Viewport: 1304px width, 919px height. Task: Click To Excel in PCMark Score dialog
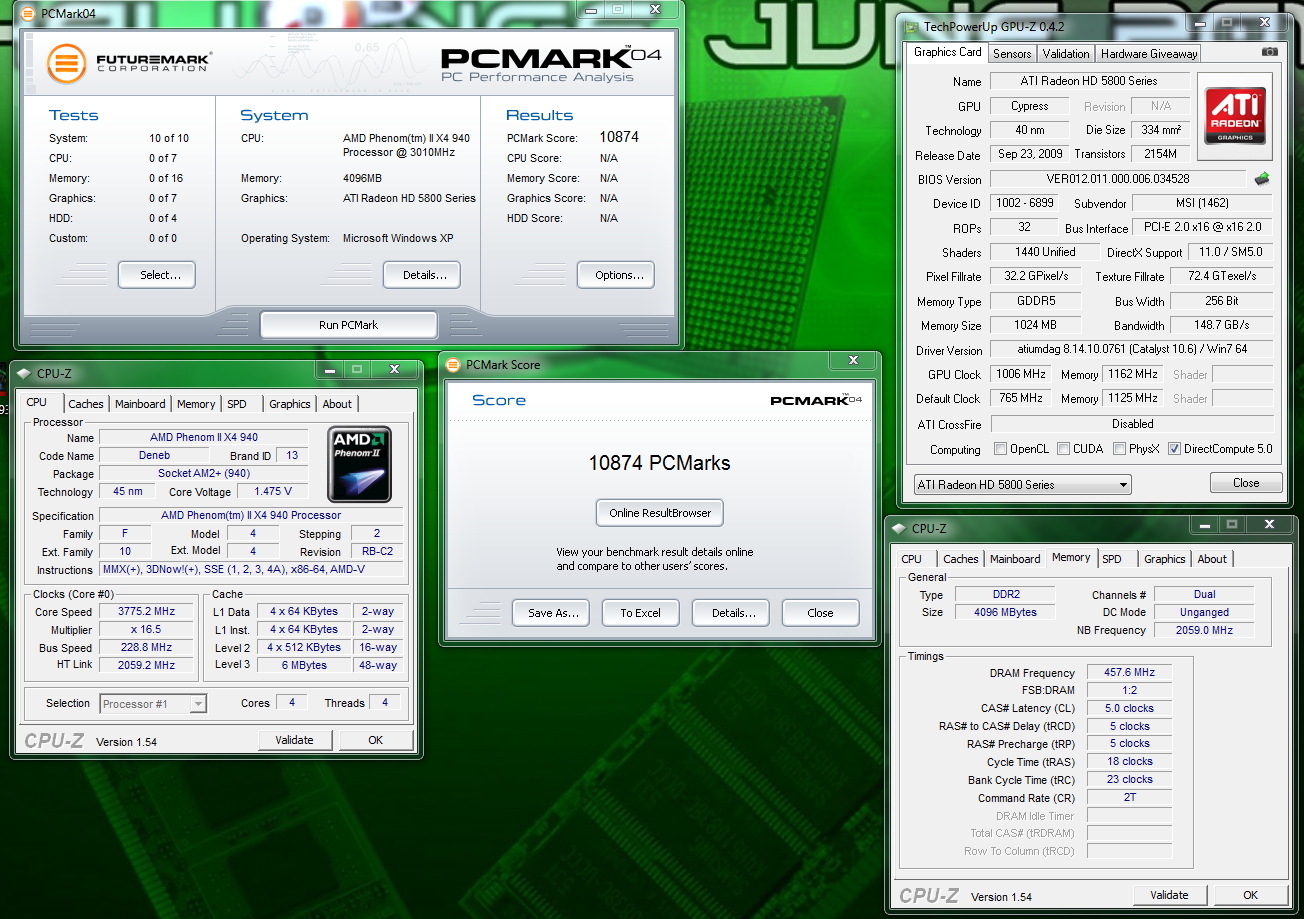(641, 613)
